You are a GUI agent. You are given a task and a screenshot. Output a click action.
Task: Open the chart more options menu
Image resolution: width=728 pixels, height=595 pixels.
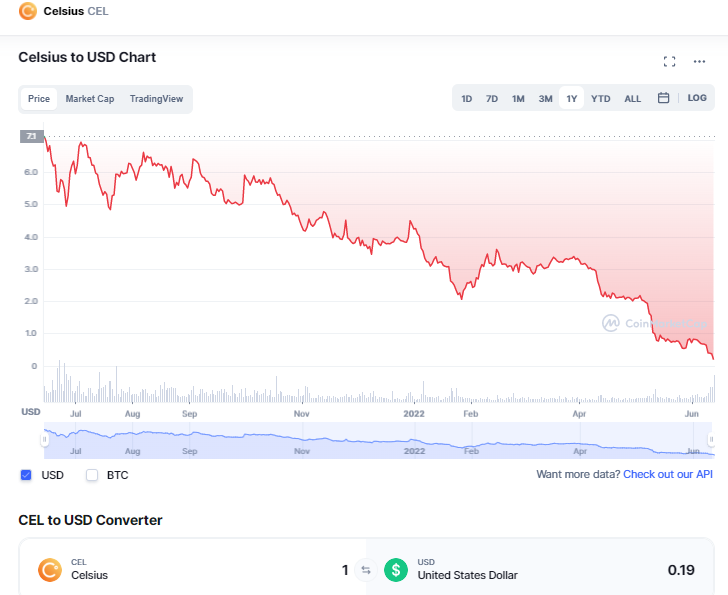[699, 62]
